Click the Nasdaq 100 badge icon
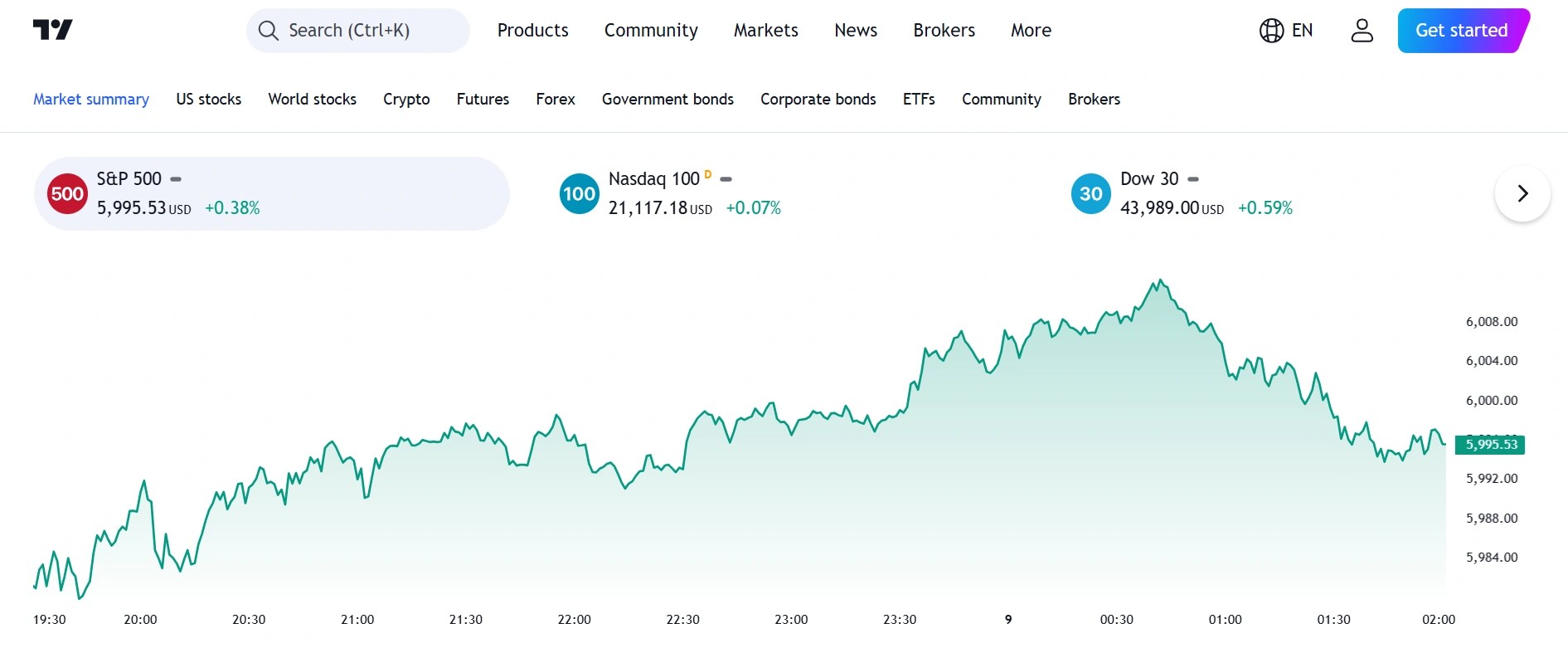Image resolution: width=1568 pixels, height=648 pixels. coord(579,193)
